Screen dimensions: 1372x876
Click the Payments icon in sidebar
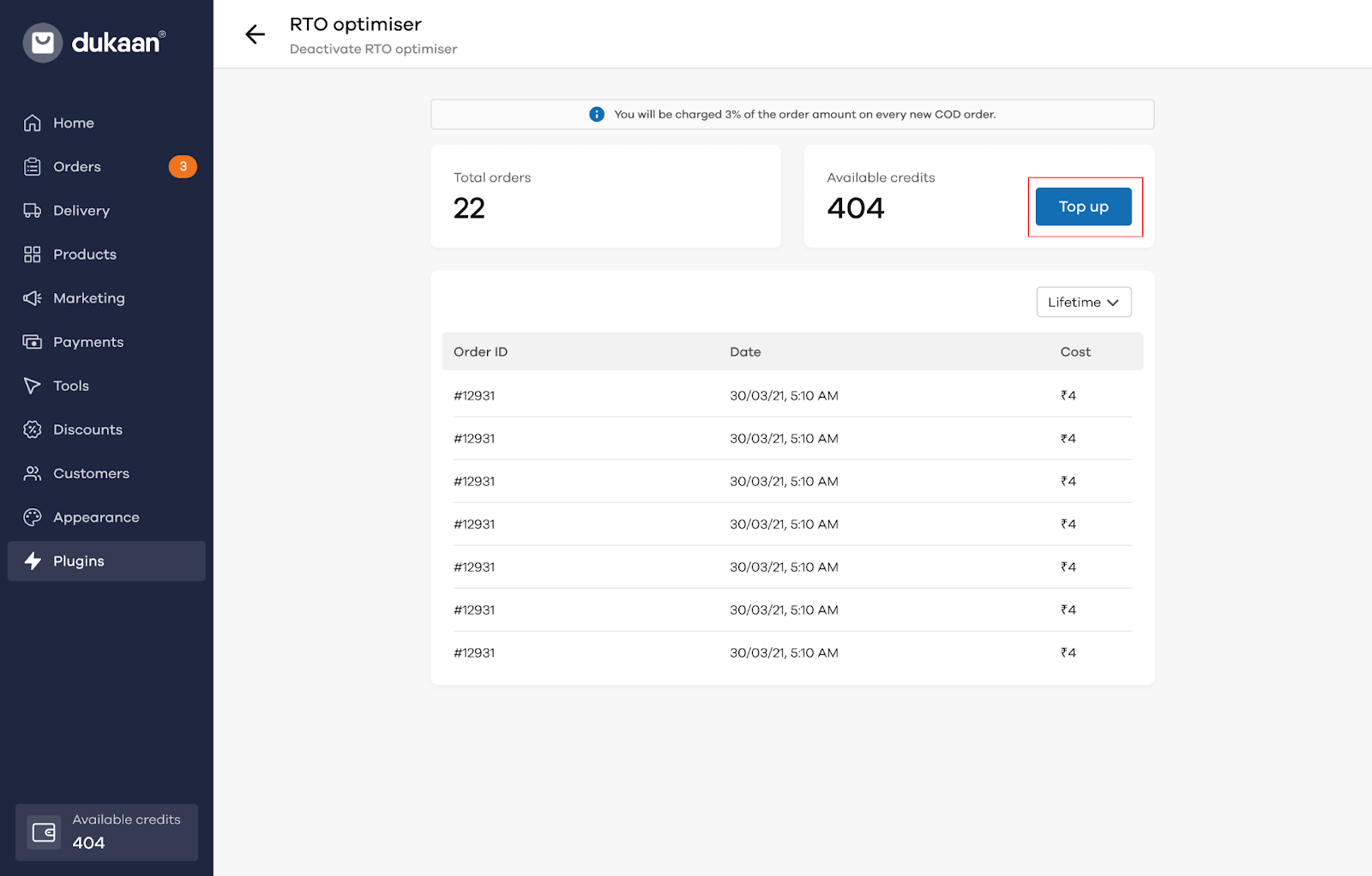click(x=33, y=341)
